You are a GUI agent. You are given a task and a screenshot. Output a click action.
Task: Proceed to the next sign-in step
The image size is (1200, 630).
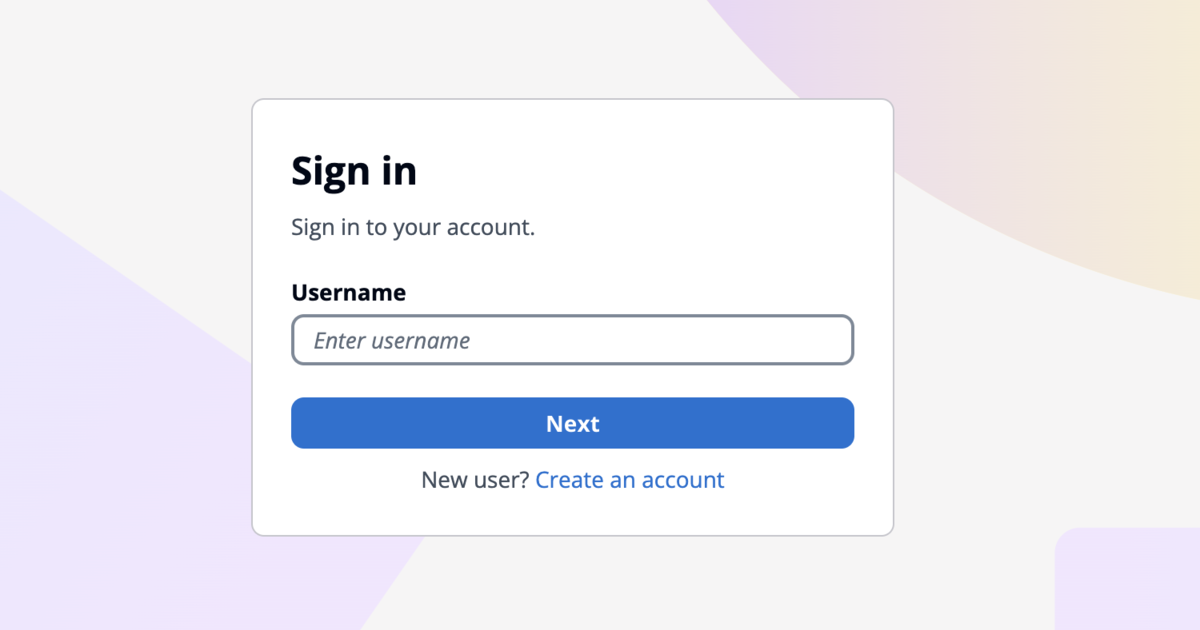click(x=572, y=423)
